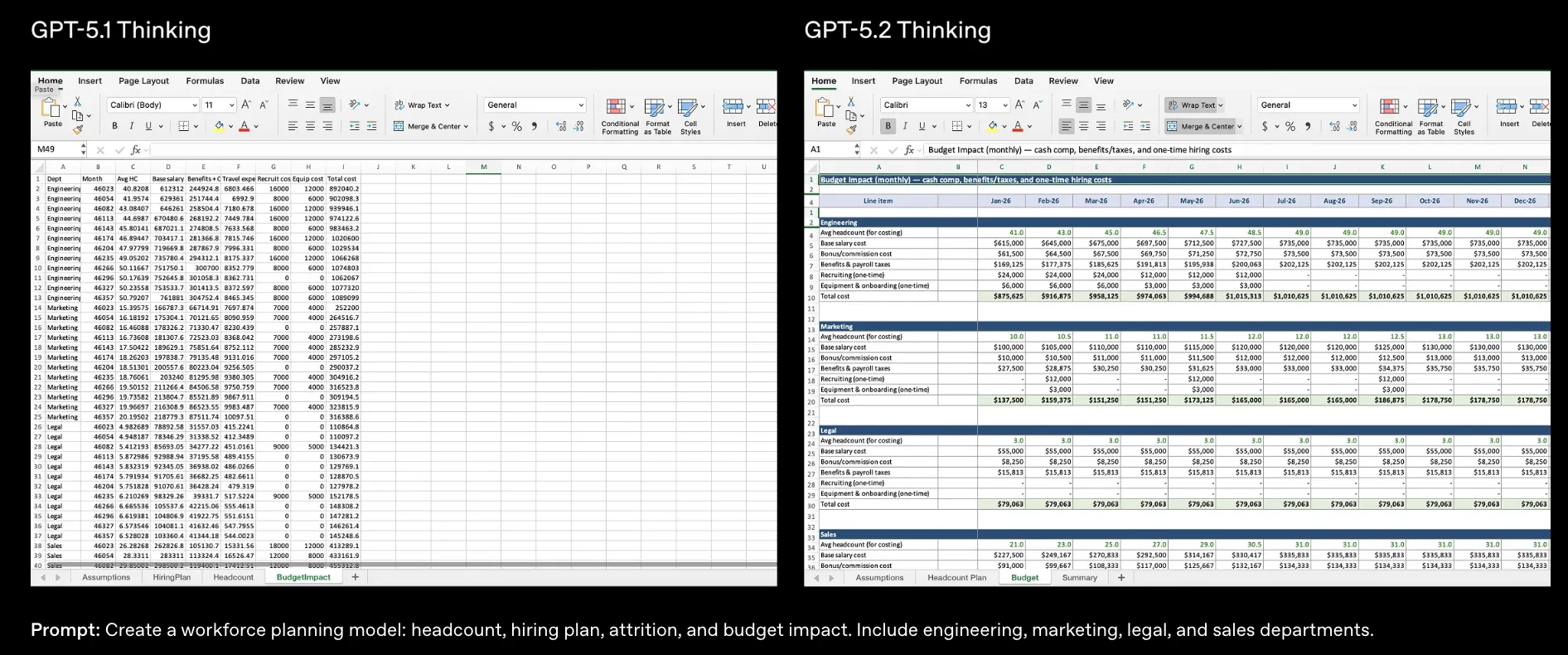This screenshot has width=1568, height=655.
Task: Open Page Layout tab in right window
Action: coord(917,80)
